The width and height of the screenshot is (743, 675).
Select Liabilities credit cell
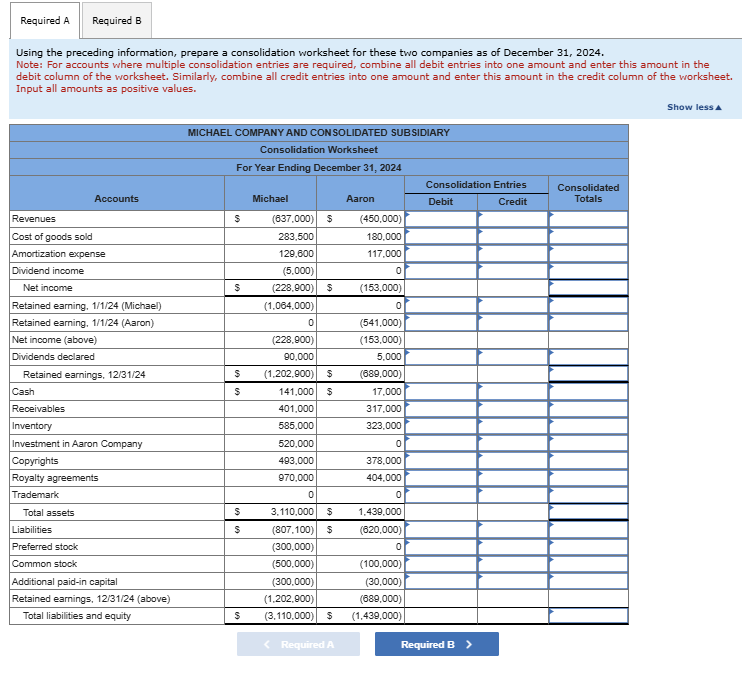tap(513, 529)
